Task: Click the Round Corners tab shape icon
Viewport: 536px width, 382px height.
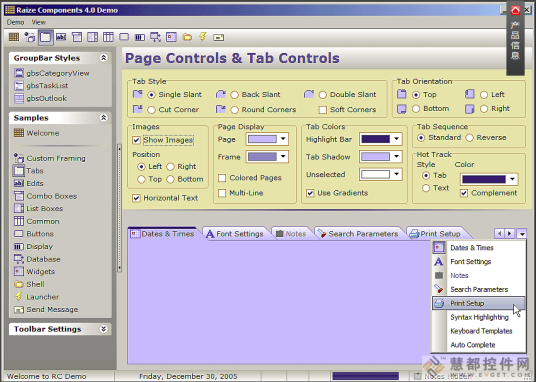Action: point(221,109)
